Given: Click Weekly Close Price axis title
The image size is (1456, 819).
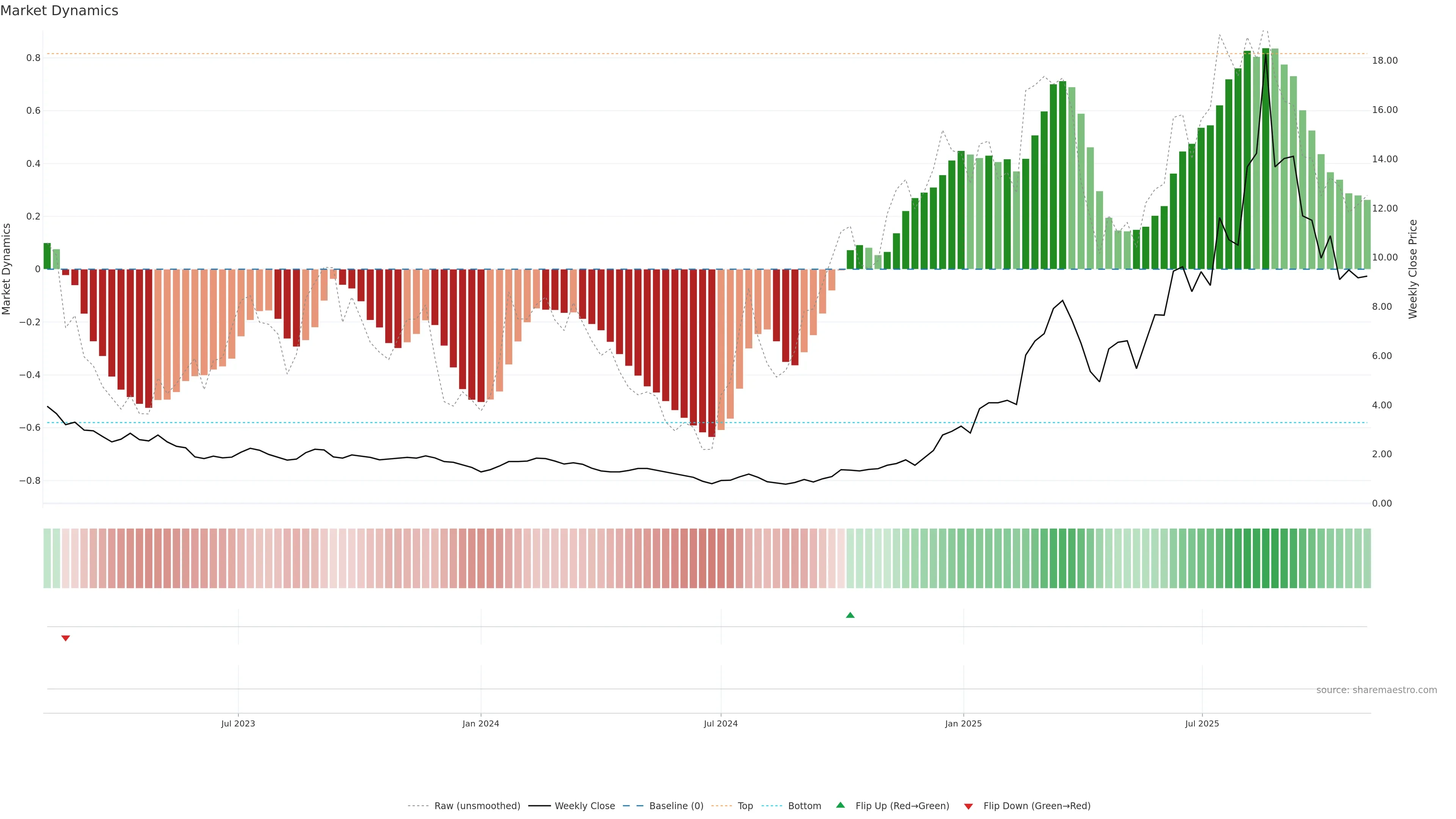Looking at the screenshot, I should coord(1412,269).
